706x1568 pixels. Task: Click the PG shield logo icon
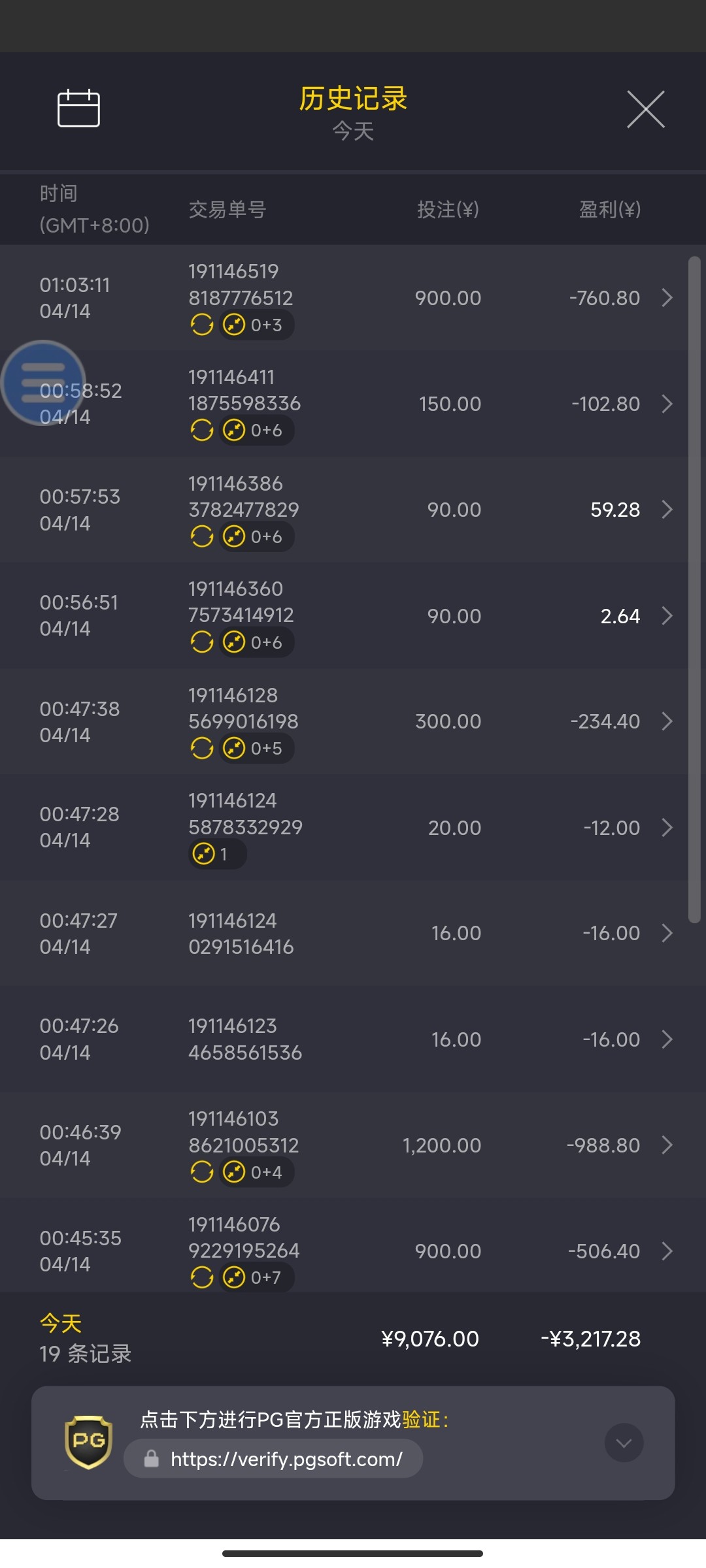(x=88, y=1442)
